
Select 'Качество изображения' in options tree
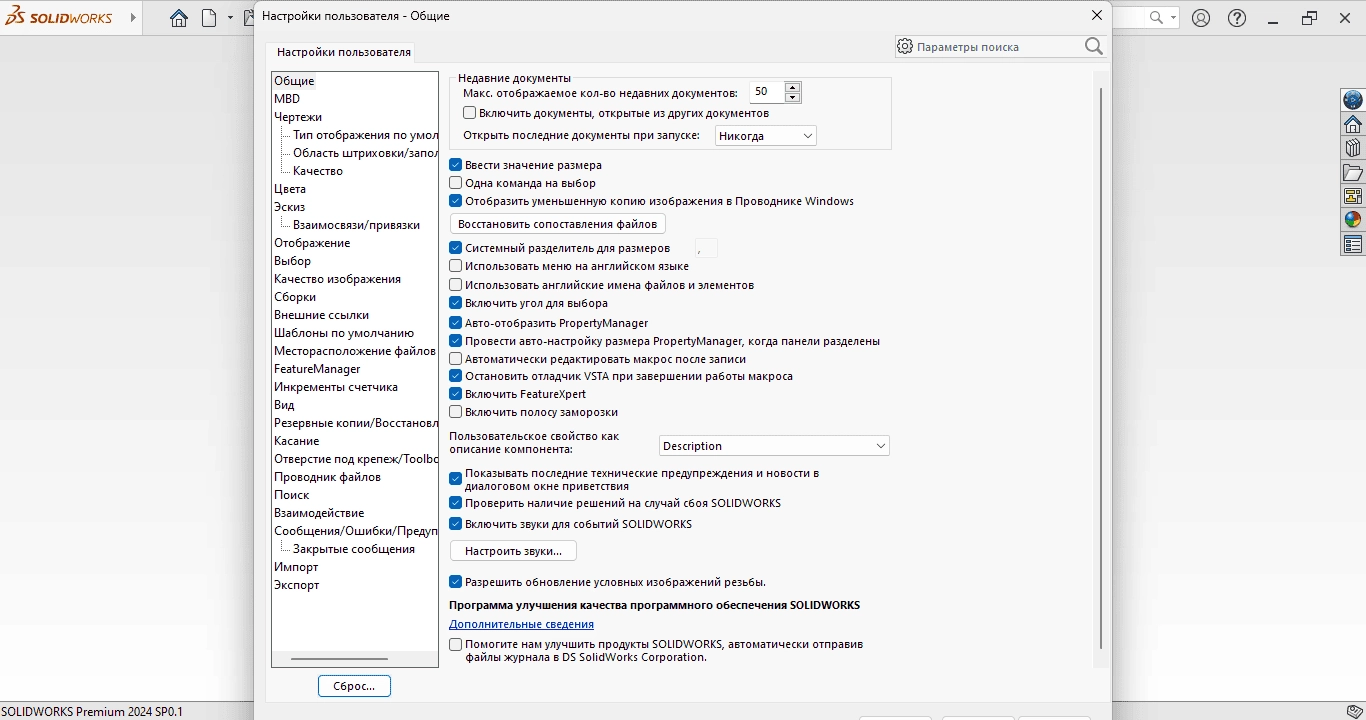pos(338,279)
